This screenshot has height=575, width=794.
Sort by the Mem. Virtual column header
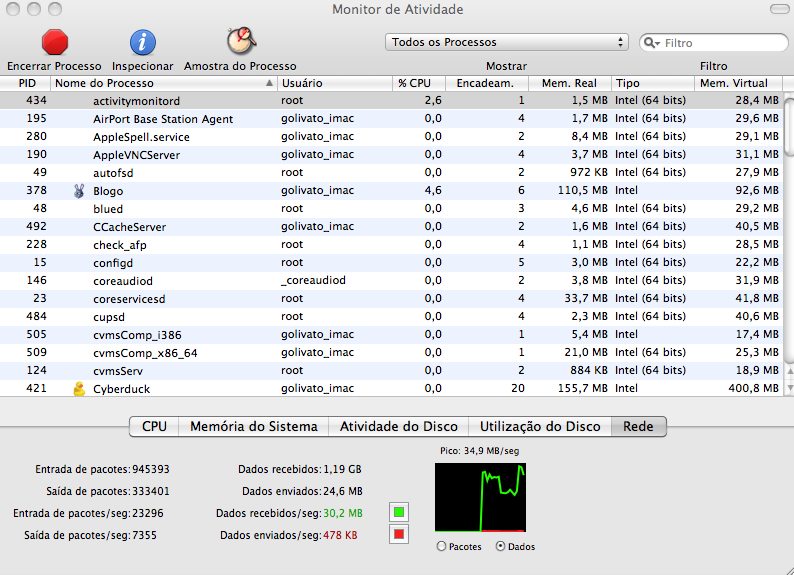click(738, 83)
